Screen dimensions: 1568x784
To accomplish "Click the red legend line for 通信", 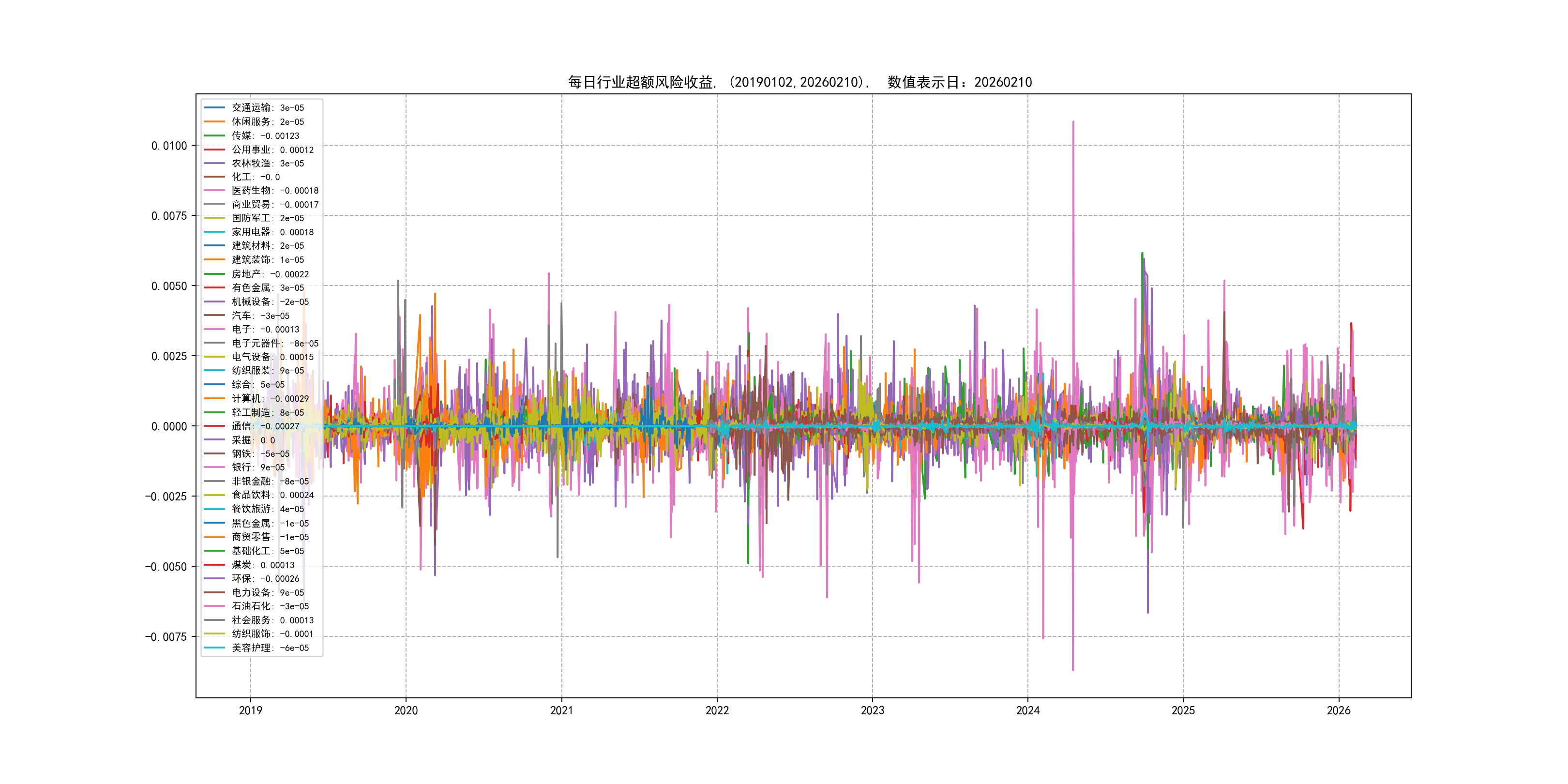I will coord(214,426).
